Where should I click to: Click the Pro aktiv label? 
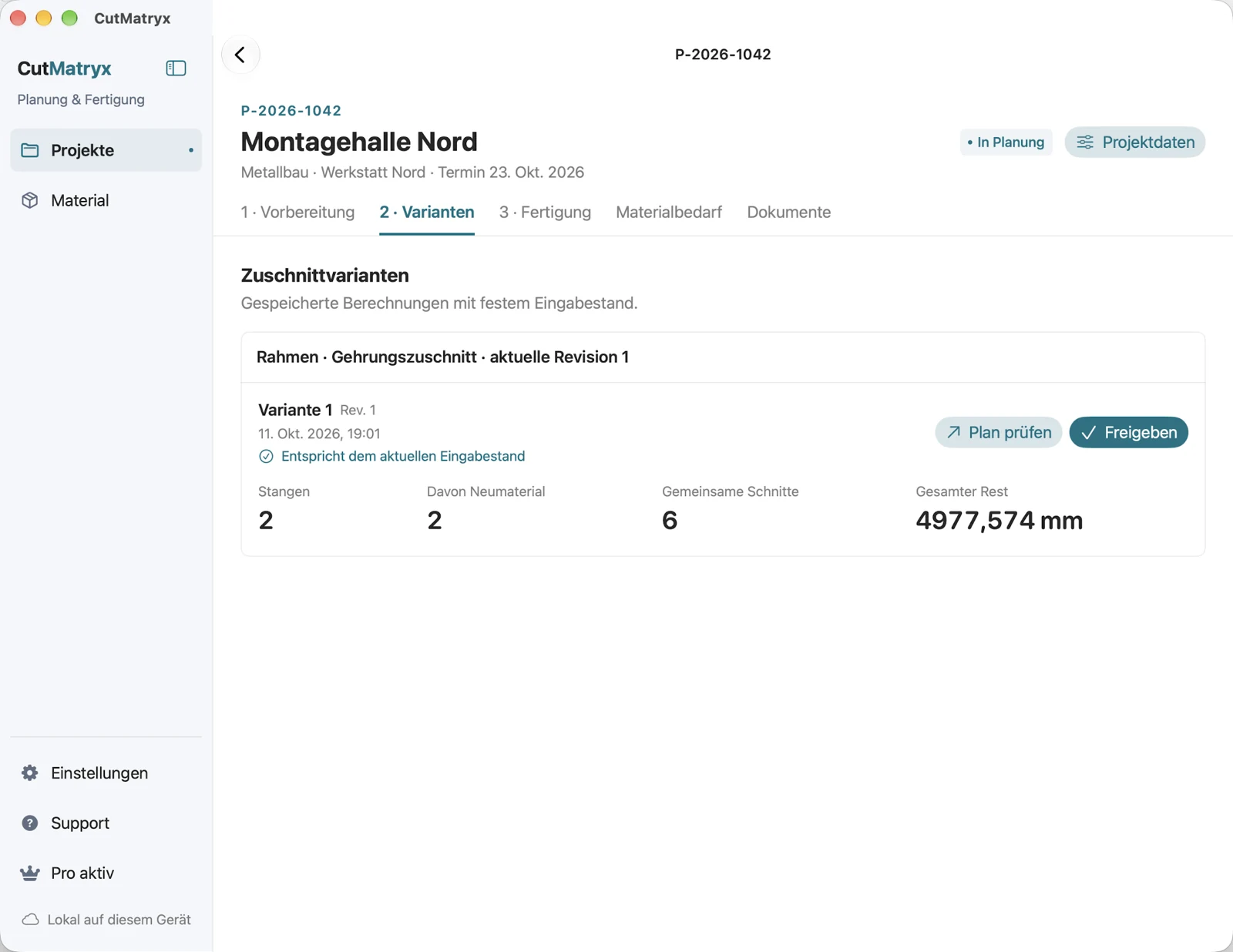82,873
